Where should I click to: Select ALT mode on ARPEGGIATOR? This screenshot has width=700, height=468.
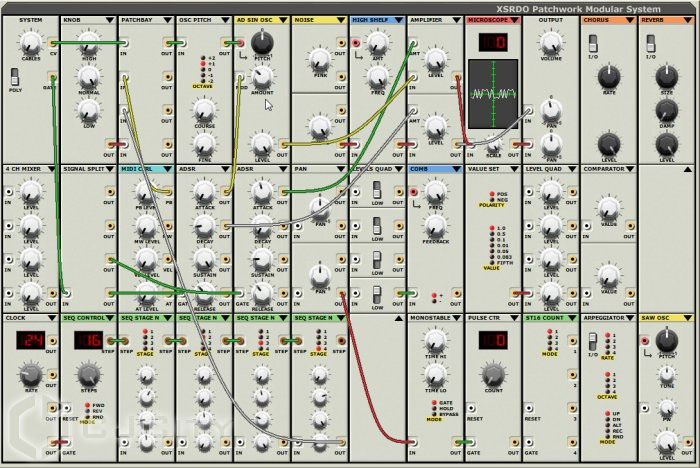(608, 425)
